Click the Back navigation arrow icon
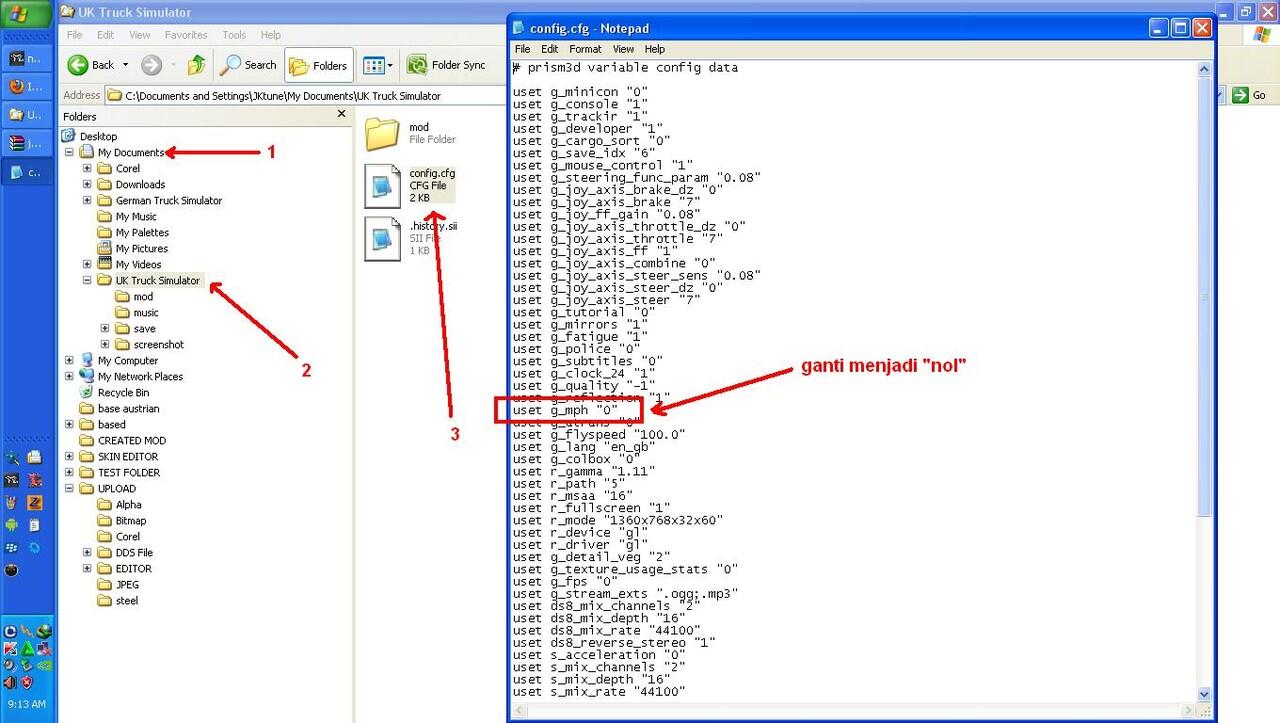 coord(79,65)
